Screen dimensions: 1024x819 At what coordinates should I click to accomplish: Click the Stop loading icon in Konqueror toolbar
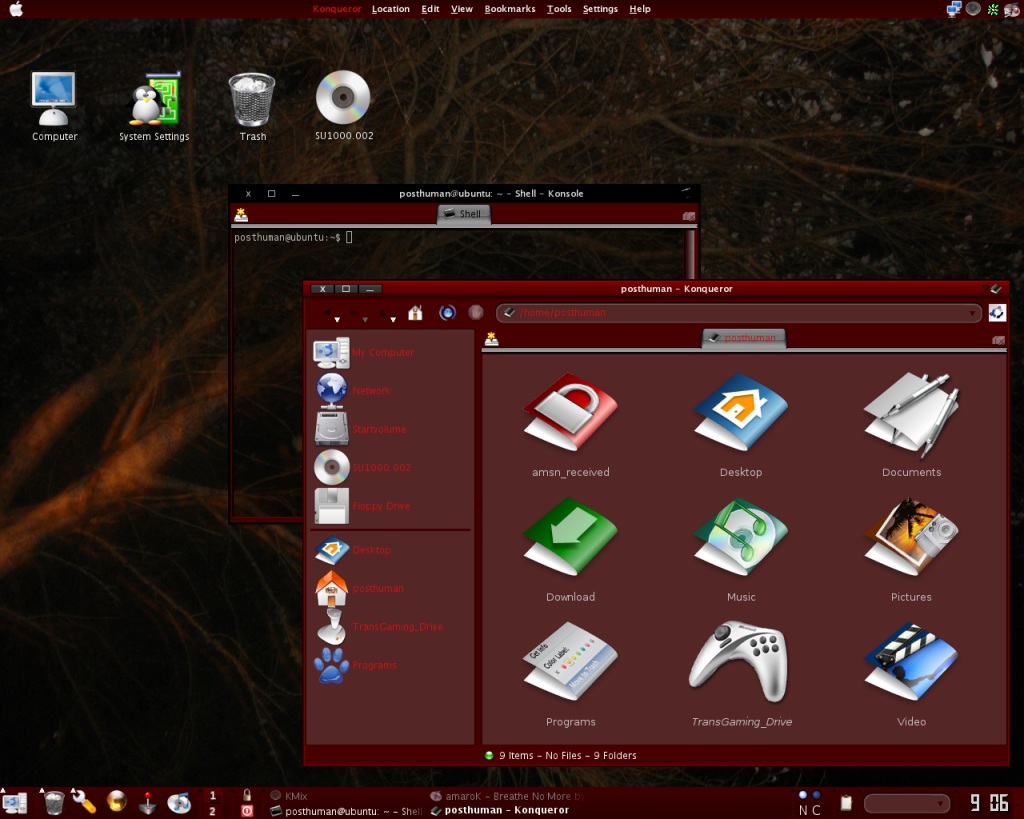[x=476, y=313]
